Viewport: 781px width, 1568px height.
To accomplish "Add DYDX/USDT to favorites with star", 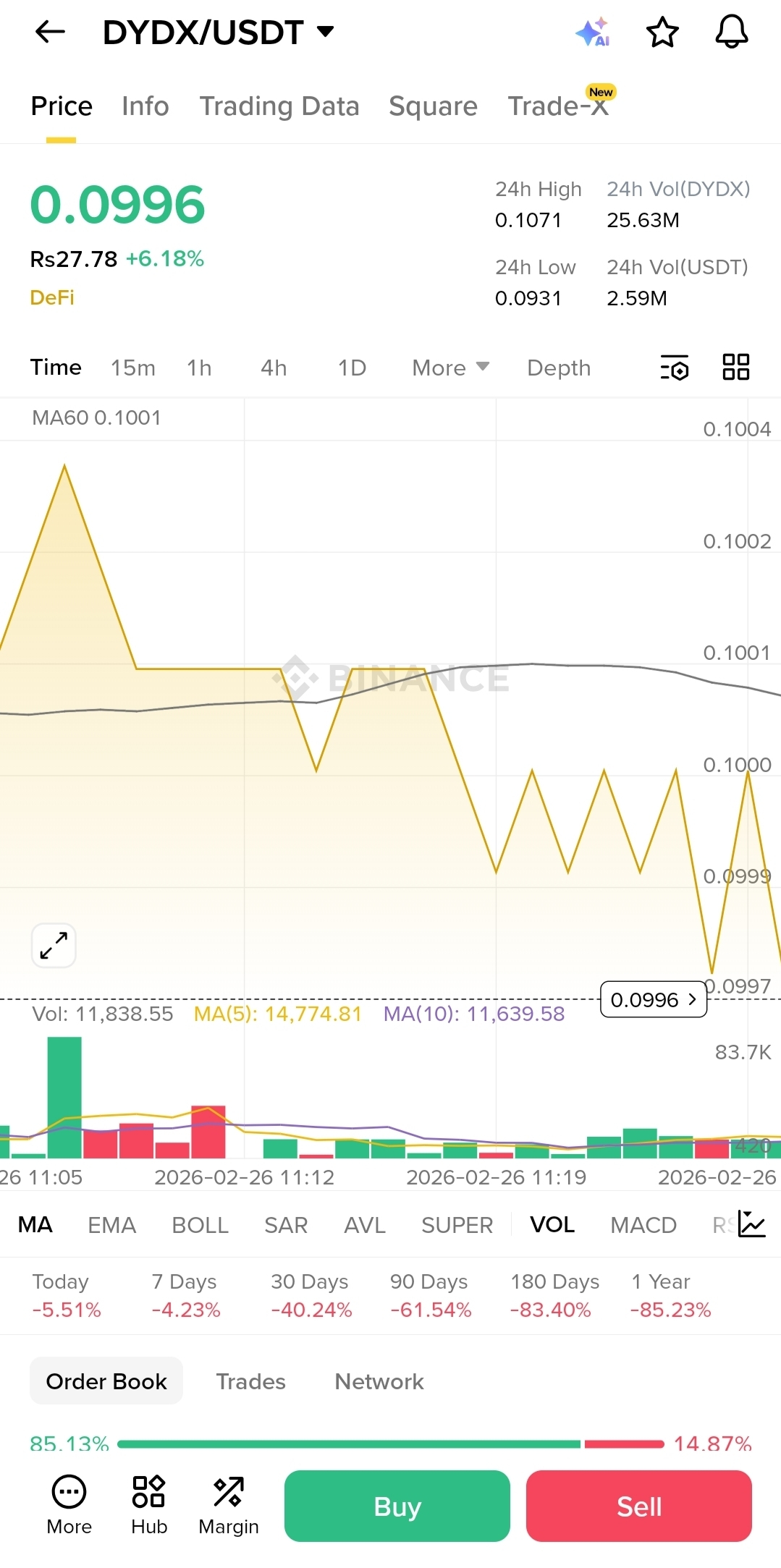I will point(662,33).
